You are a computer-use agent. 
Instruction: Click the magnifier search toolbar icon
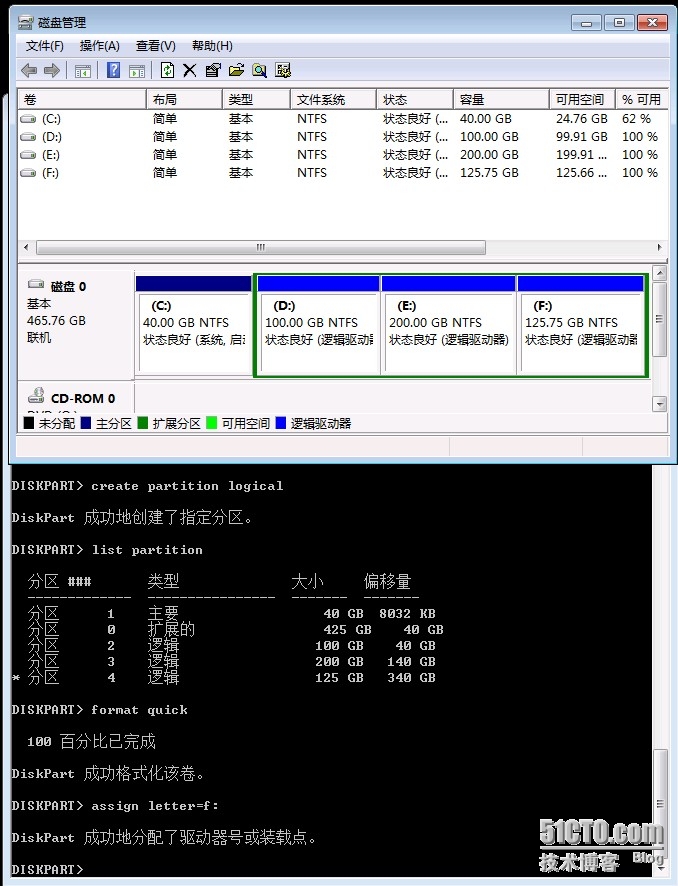coord(259,71)
